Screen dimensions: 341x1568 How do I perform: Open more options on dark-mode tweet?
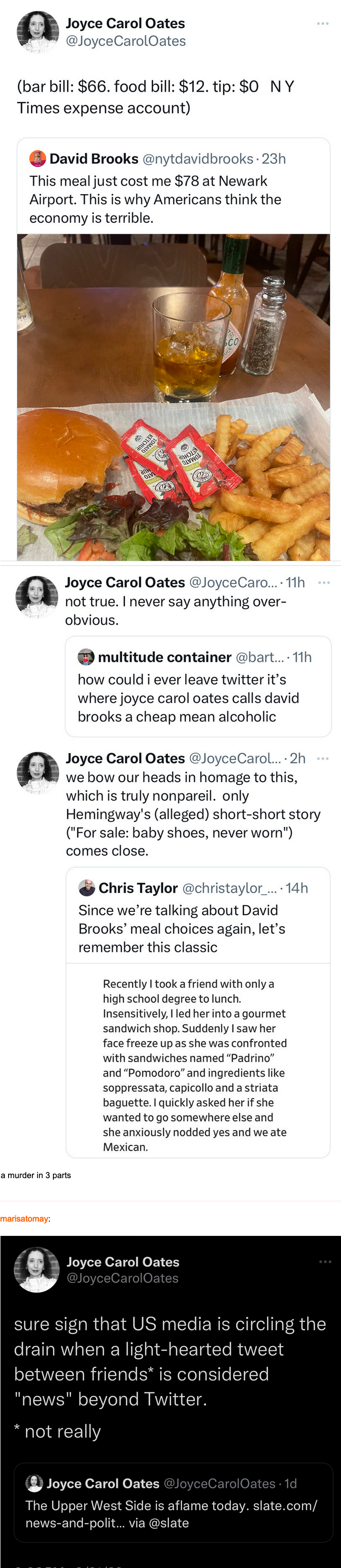click(325, 1262)
